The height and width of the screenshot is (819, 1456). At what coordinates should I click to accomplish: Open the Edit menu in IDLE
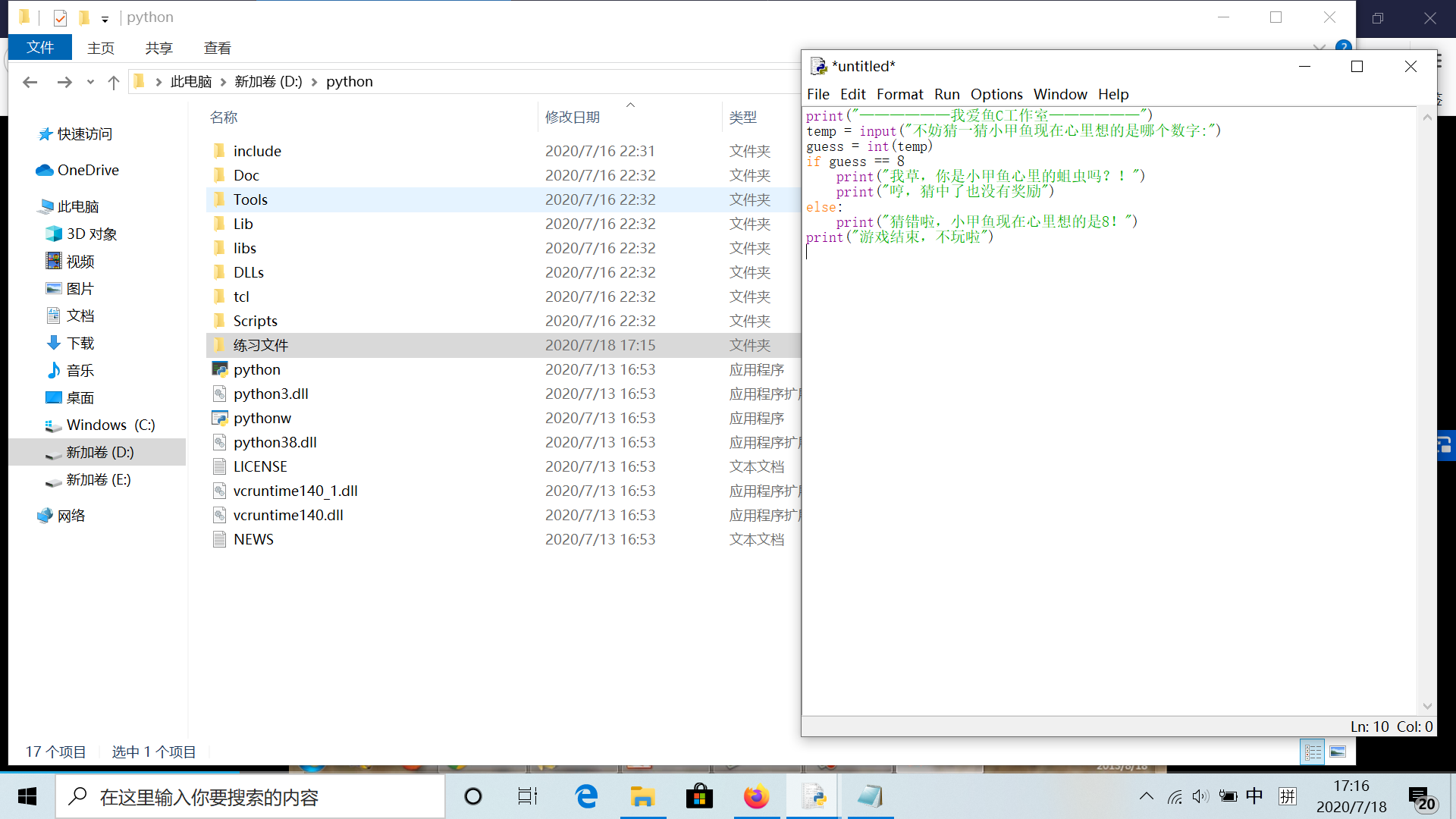[853, 94]
